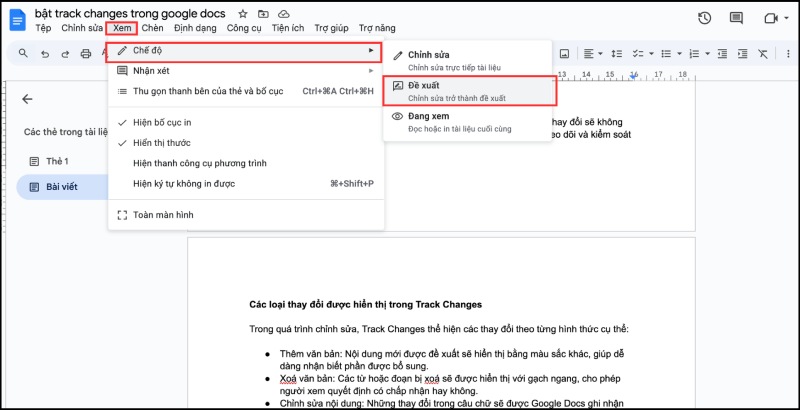
Task: Click the bulleted list icon
Action: [666, 53]
